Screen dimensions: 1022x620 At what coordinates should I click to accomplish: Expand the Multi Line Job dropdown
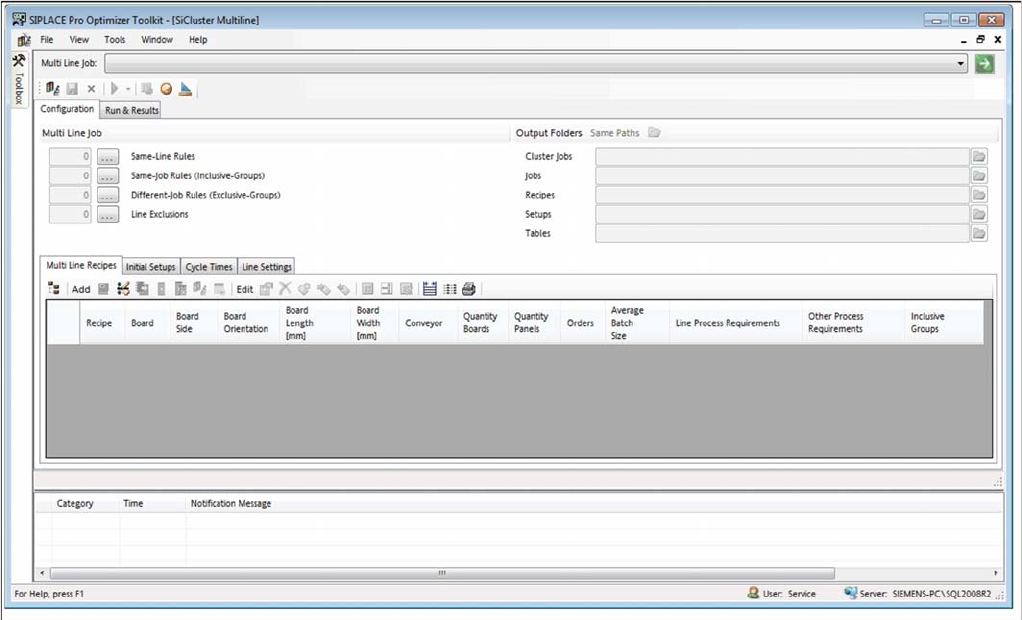pyautogui.click(x=961, y=64)
